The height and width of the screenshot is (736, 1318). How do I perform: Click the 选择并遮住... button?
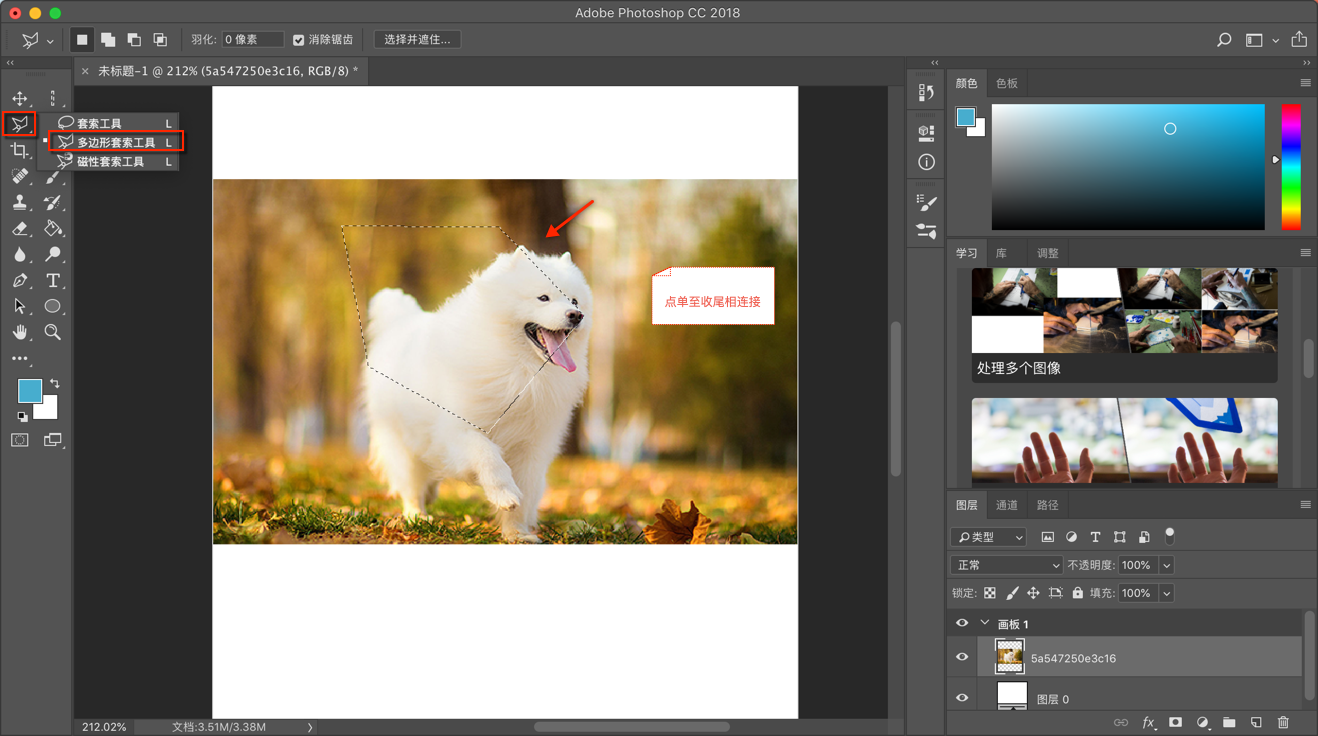tap(417, 40)
